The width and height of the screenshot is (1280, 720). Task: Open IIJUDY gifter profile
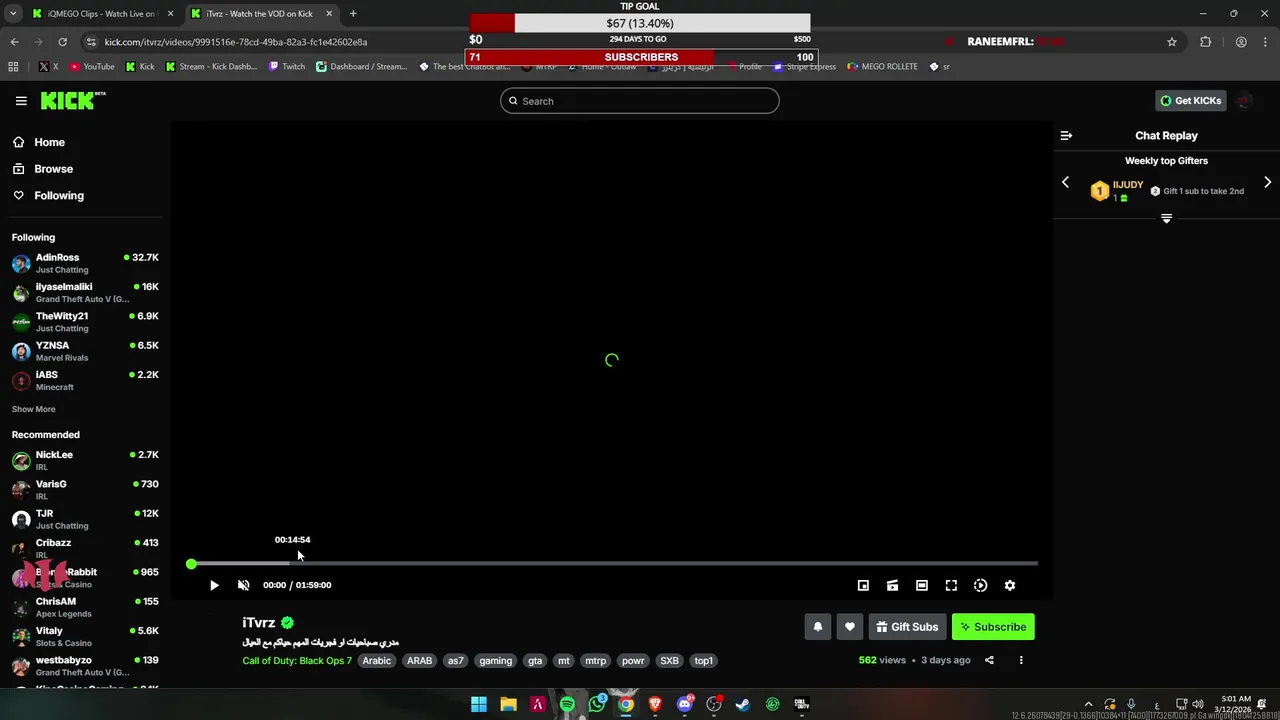[x=1127, y=185]
